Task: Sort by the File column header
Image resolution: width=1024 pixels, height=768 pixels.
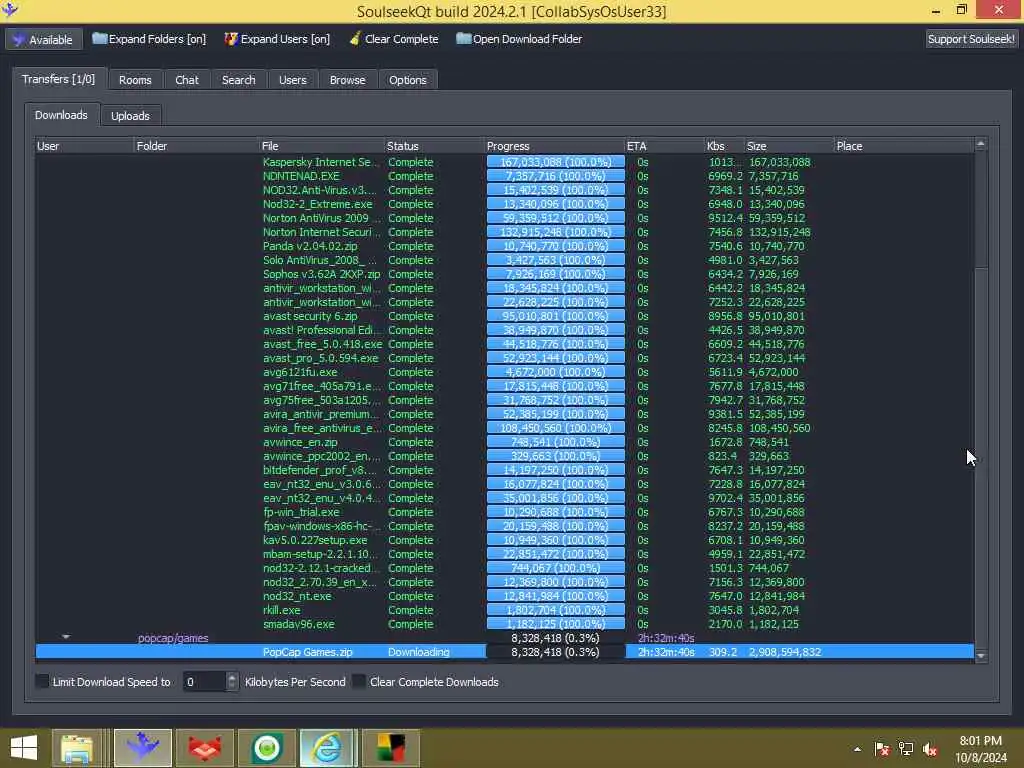Action: (x=321, y=146)
